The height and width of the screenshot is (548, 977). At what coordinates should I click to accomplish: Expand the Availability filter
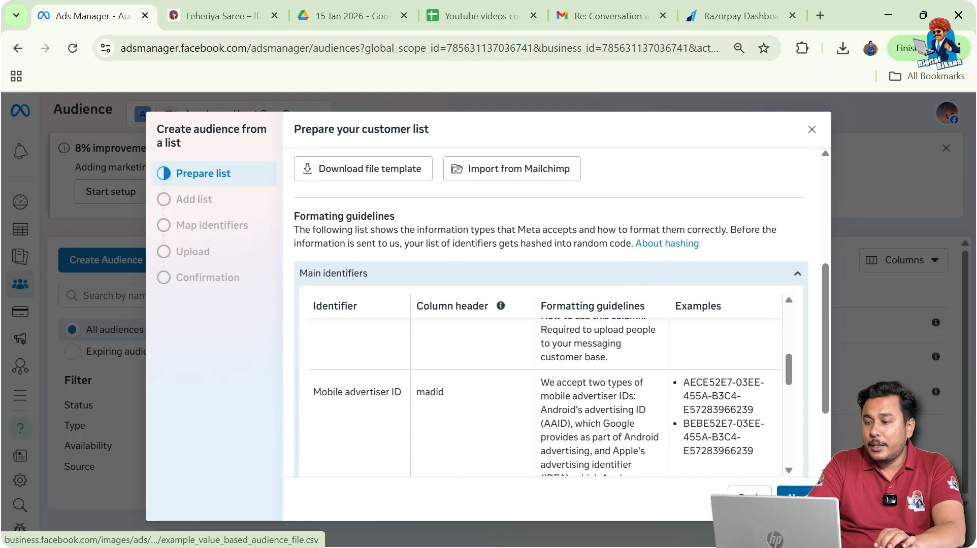coord(88,446)
